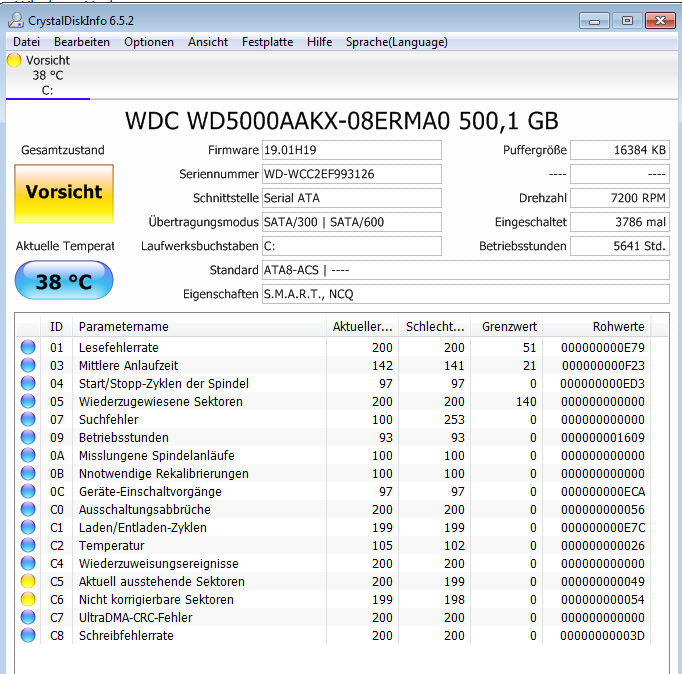Image resolution: width=682 pixels, height=674 pixels.
Task: Click the Grenzwert value 51
Action: (529, 347)
